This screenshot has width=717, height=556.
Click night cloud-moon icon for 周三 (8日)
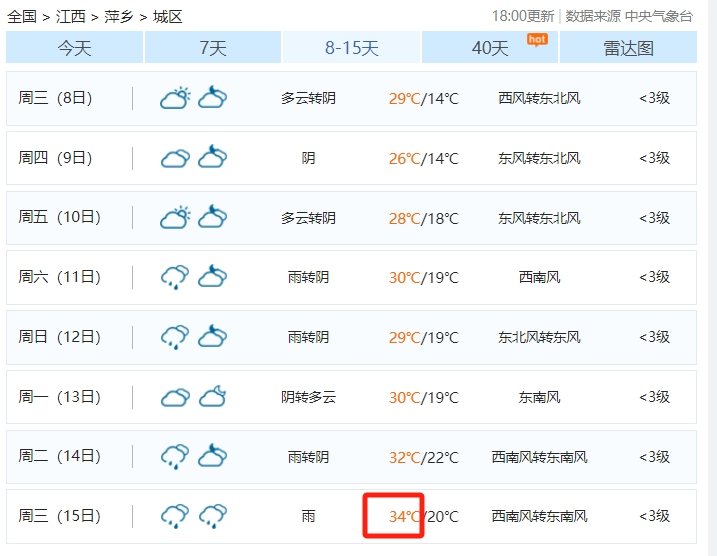point(213,96)
